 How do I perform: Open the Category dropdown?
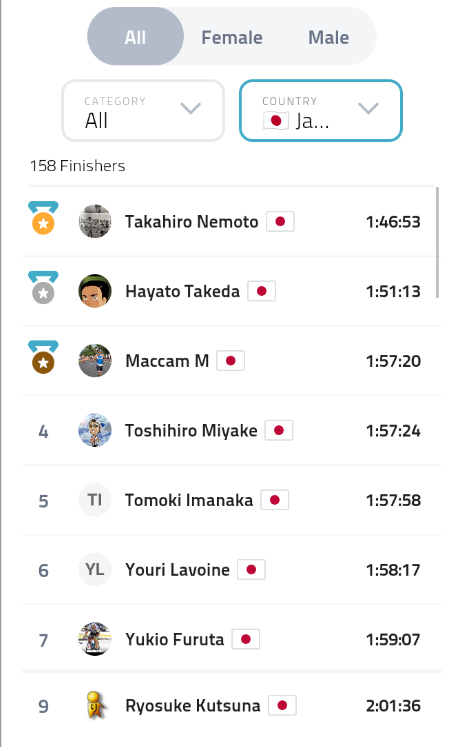coord(143,111)
